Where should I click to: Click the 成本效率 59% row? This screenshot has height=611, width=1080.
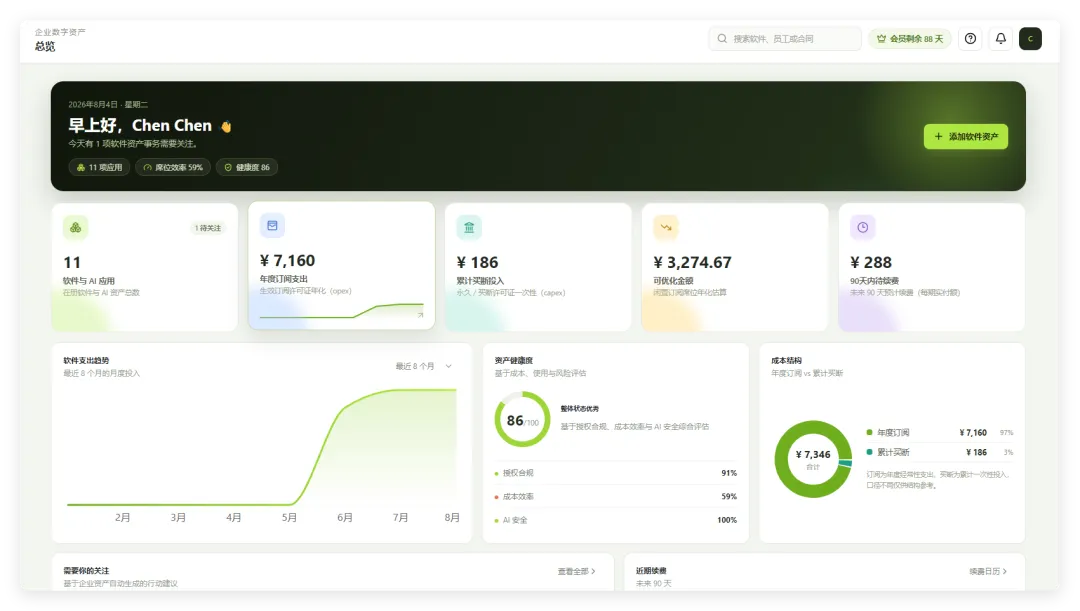616,497
